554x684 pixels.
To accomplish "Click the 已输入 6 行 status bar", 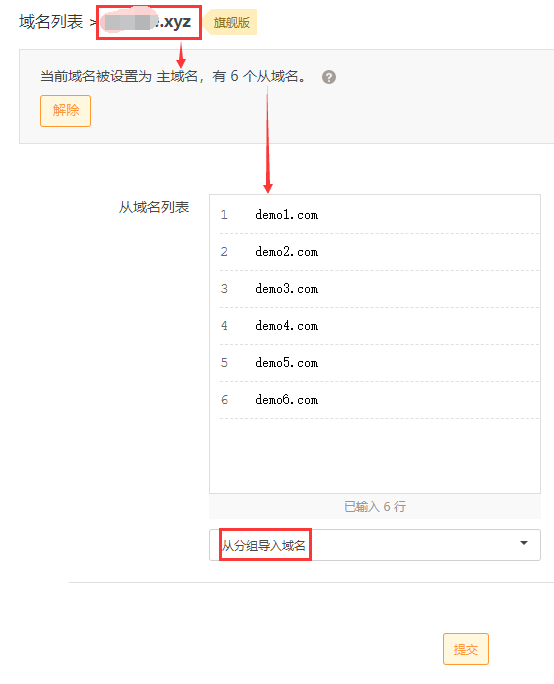I will click(375, 506).
